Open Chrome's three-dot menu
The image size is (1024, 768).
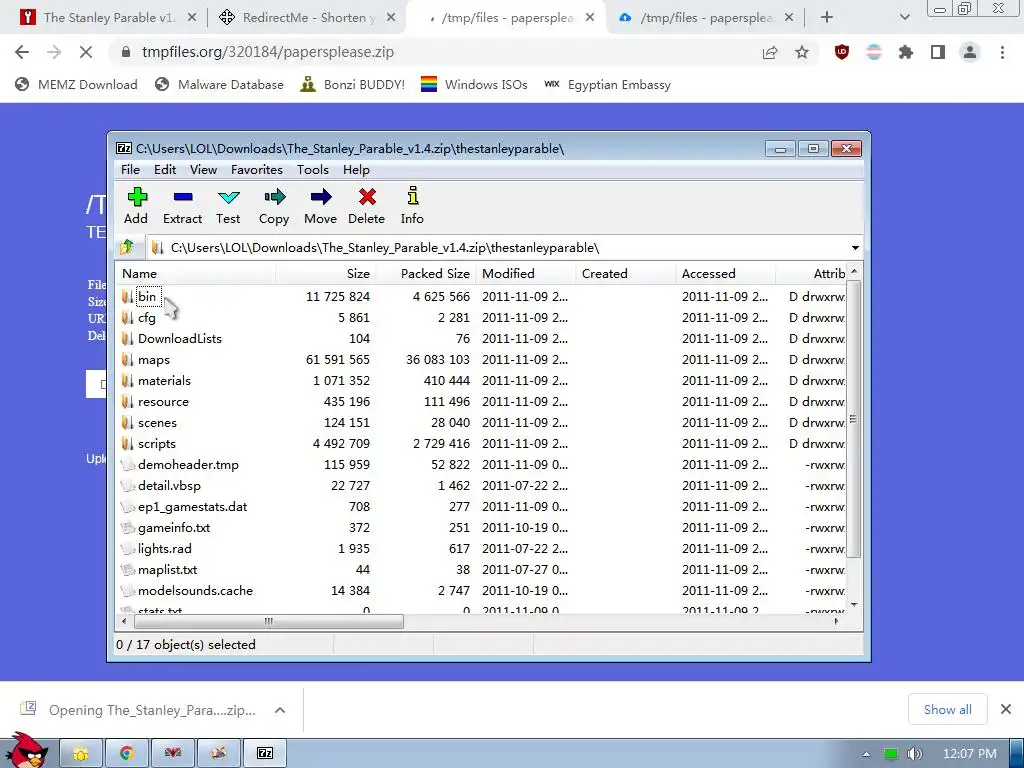(x=1002, y=52)
